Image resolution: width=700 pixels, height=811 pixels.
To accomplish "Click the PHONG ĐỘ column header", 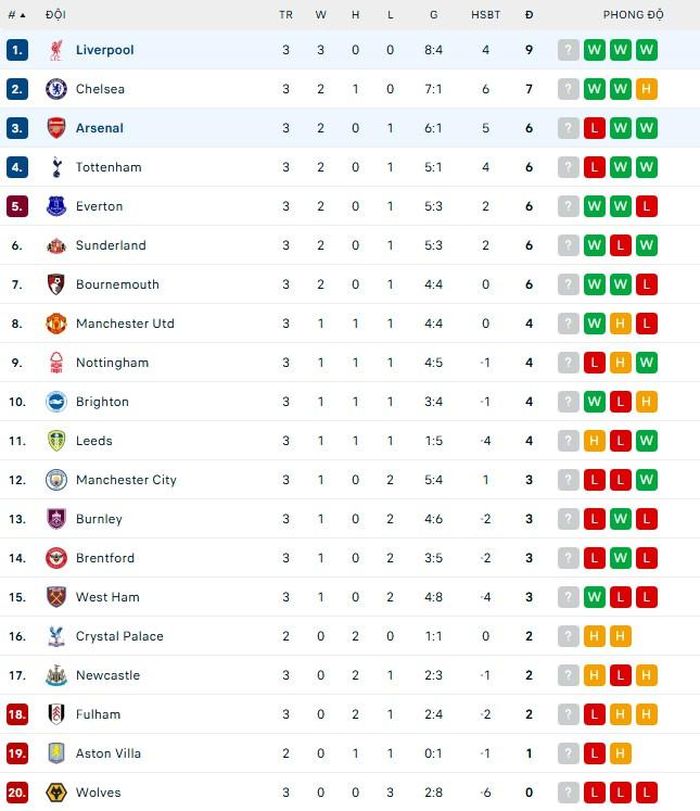I will point(633,15).
